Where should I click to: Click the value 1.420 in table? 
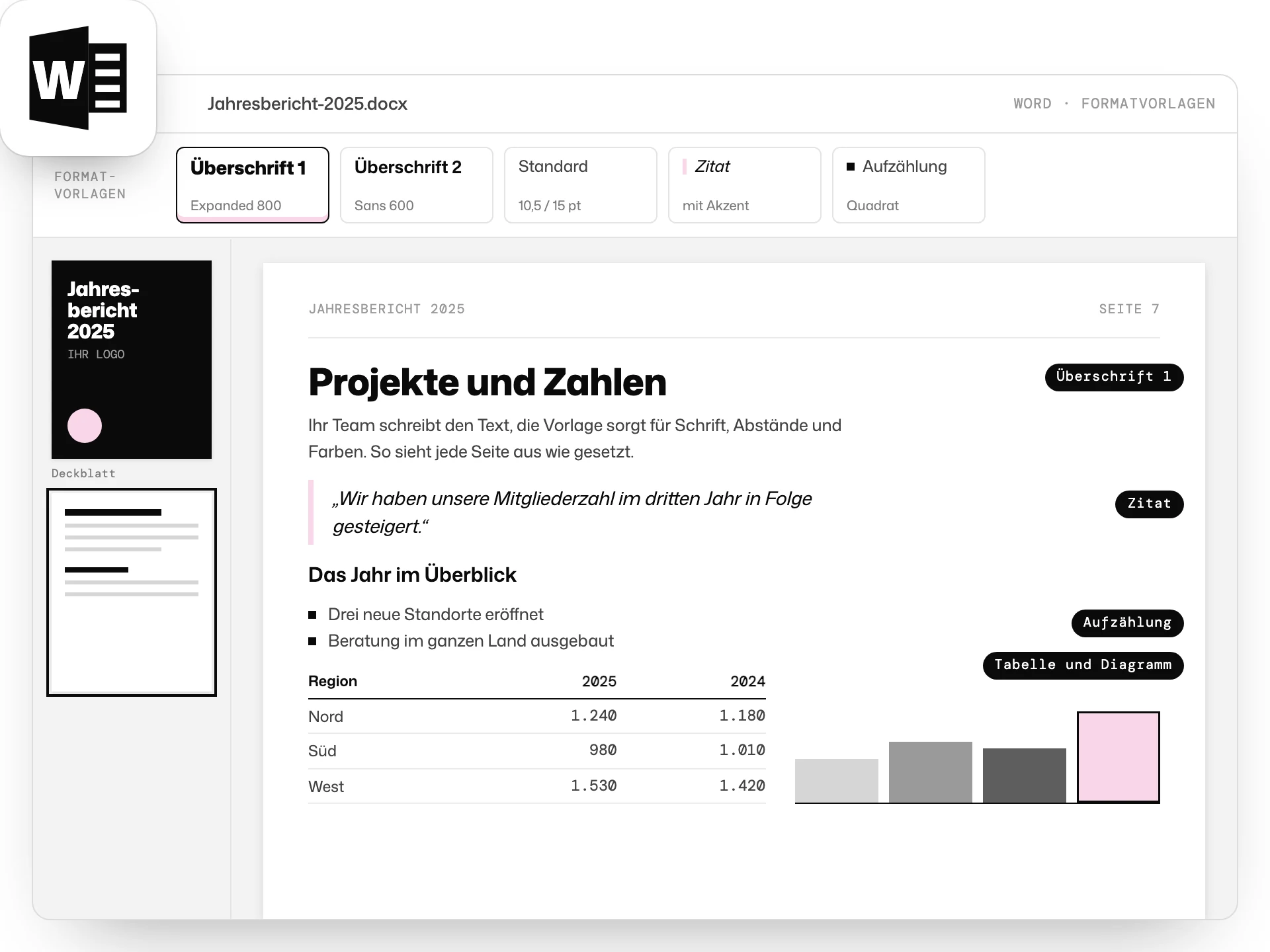[742, 786]
